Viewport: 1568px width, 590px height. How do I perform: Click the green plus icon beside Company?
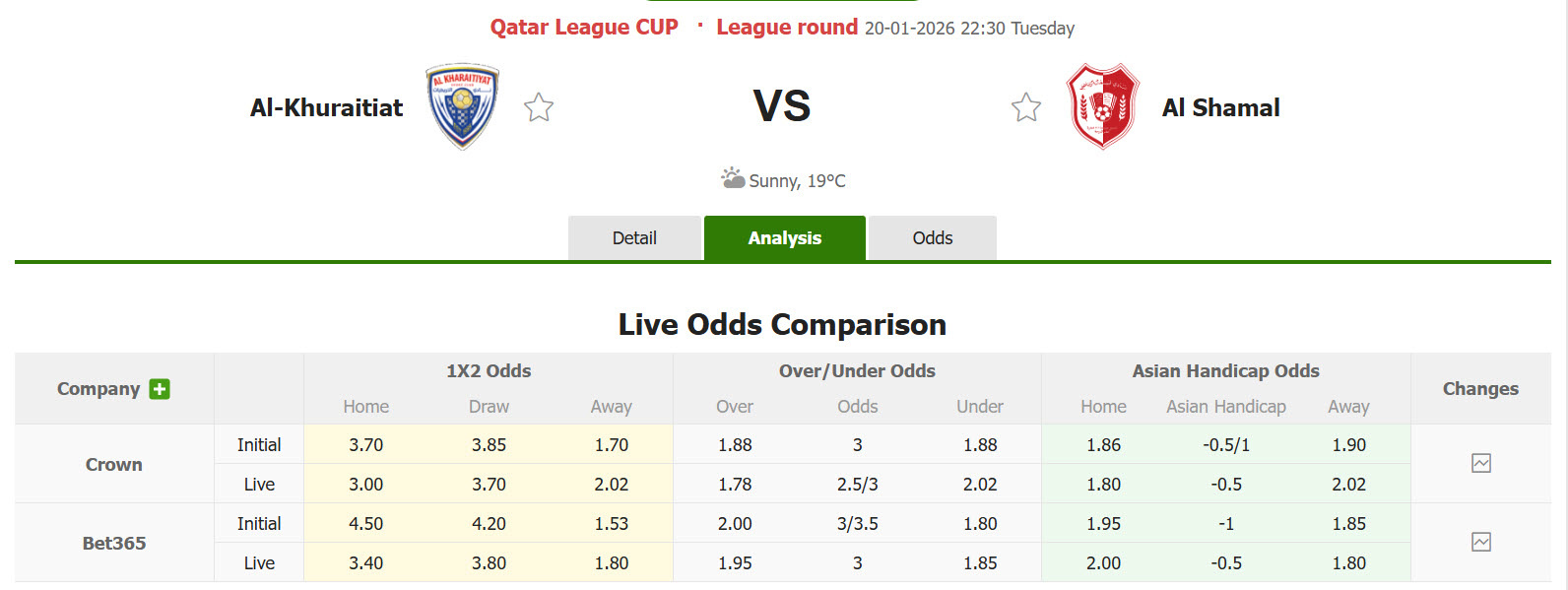(159, 388)
